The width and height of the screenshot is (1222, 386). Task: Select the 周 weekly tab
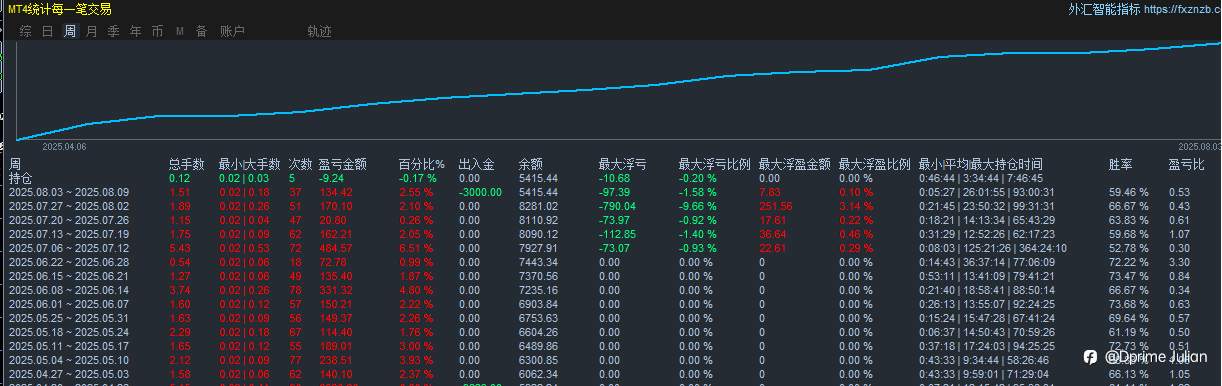[x=69, y=31]
